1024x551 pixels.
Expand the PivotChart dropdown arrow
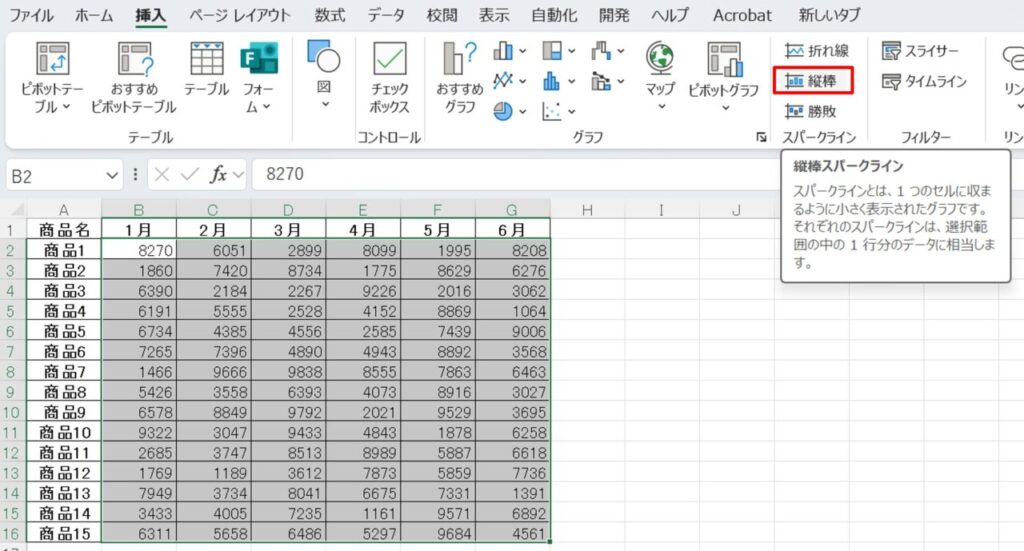click(725, 108)
